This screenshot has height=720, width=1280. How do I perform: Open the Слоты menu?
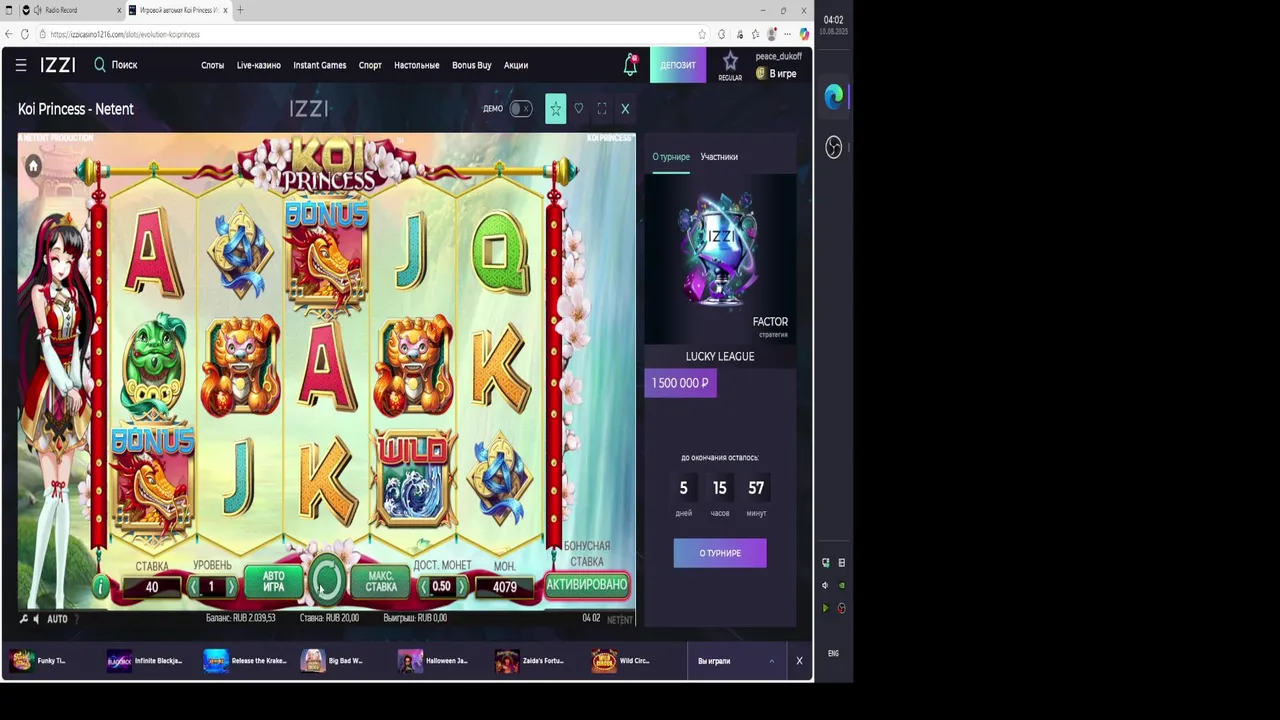tap(212, 66)
